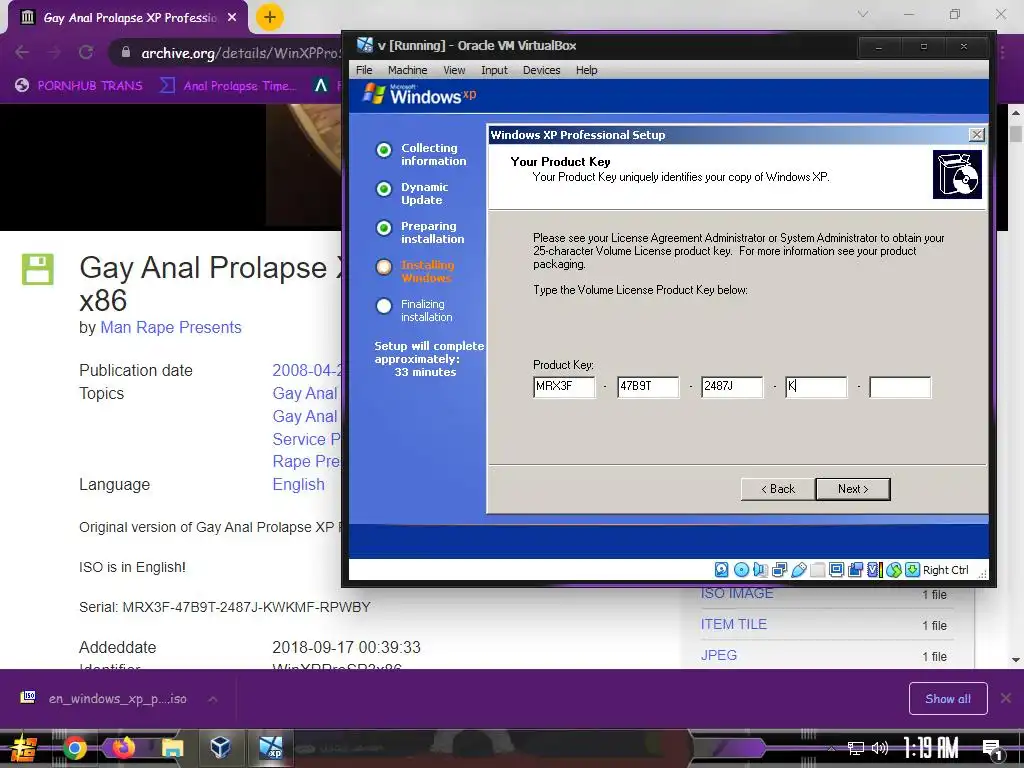
Task: Open the File menu in VirtualBox
Action: pos(364,70)
